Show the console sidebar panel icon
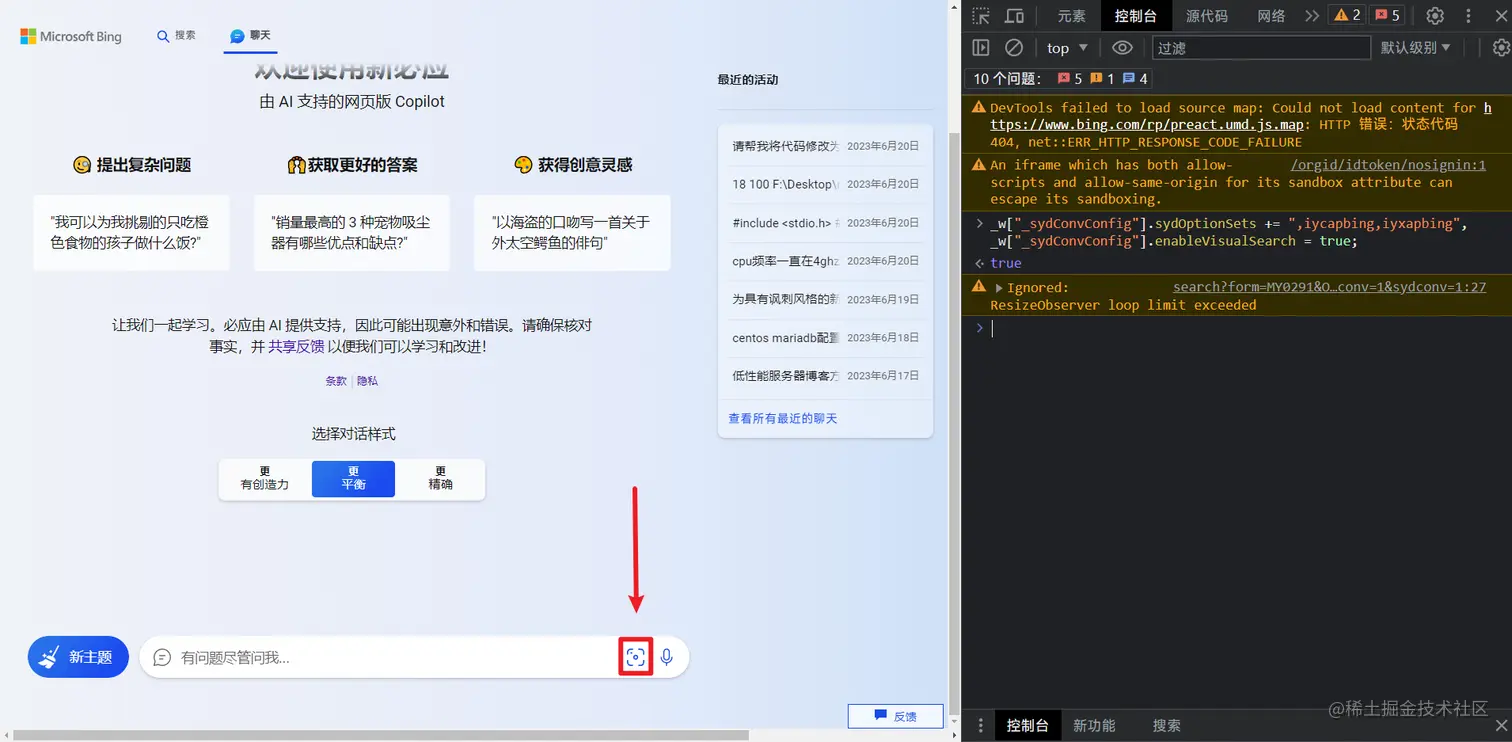The height and width of the screenshot is (742, 1512). (x=981, y=48)
